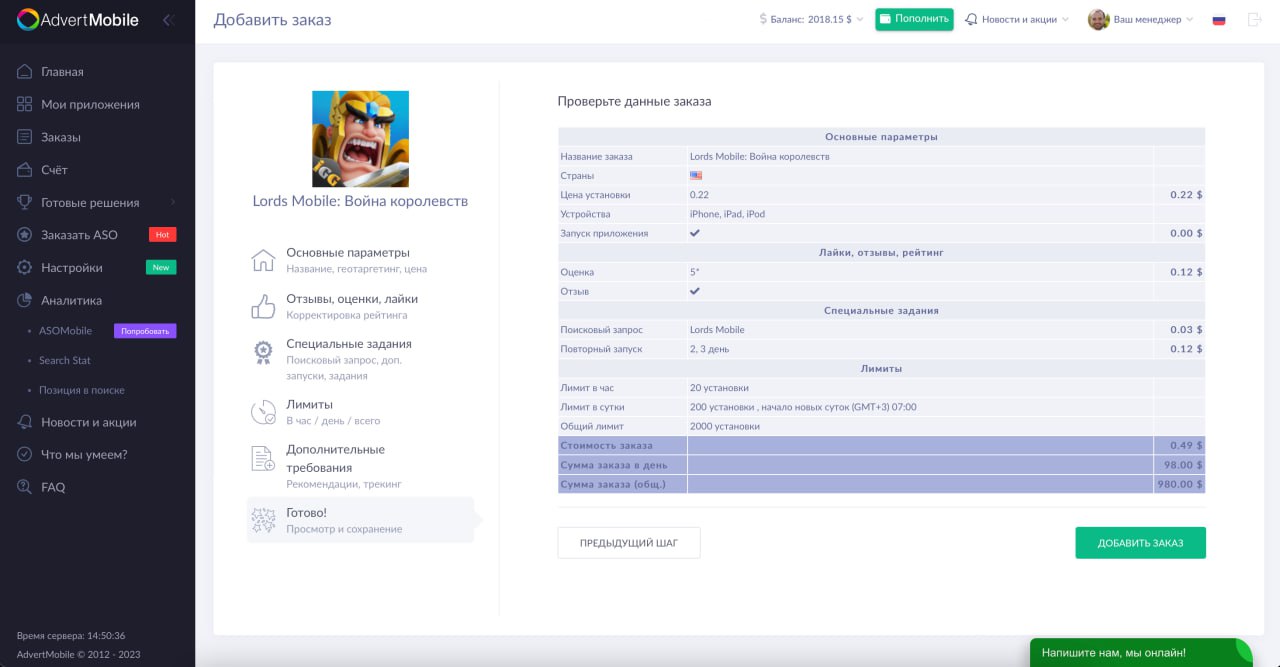Screen dimensions: 1280x667
Task: Click the Lords Mobile app thumbnail
Action: coord(360,139)
